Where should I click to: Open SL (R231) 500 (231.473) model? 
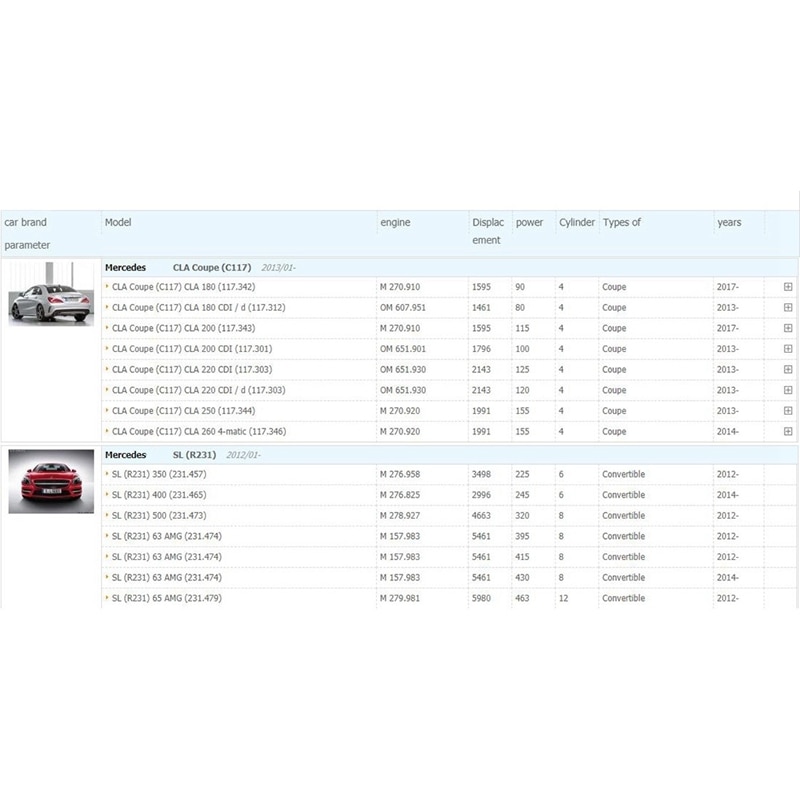tap(159, 516)
